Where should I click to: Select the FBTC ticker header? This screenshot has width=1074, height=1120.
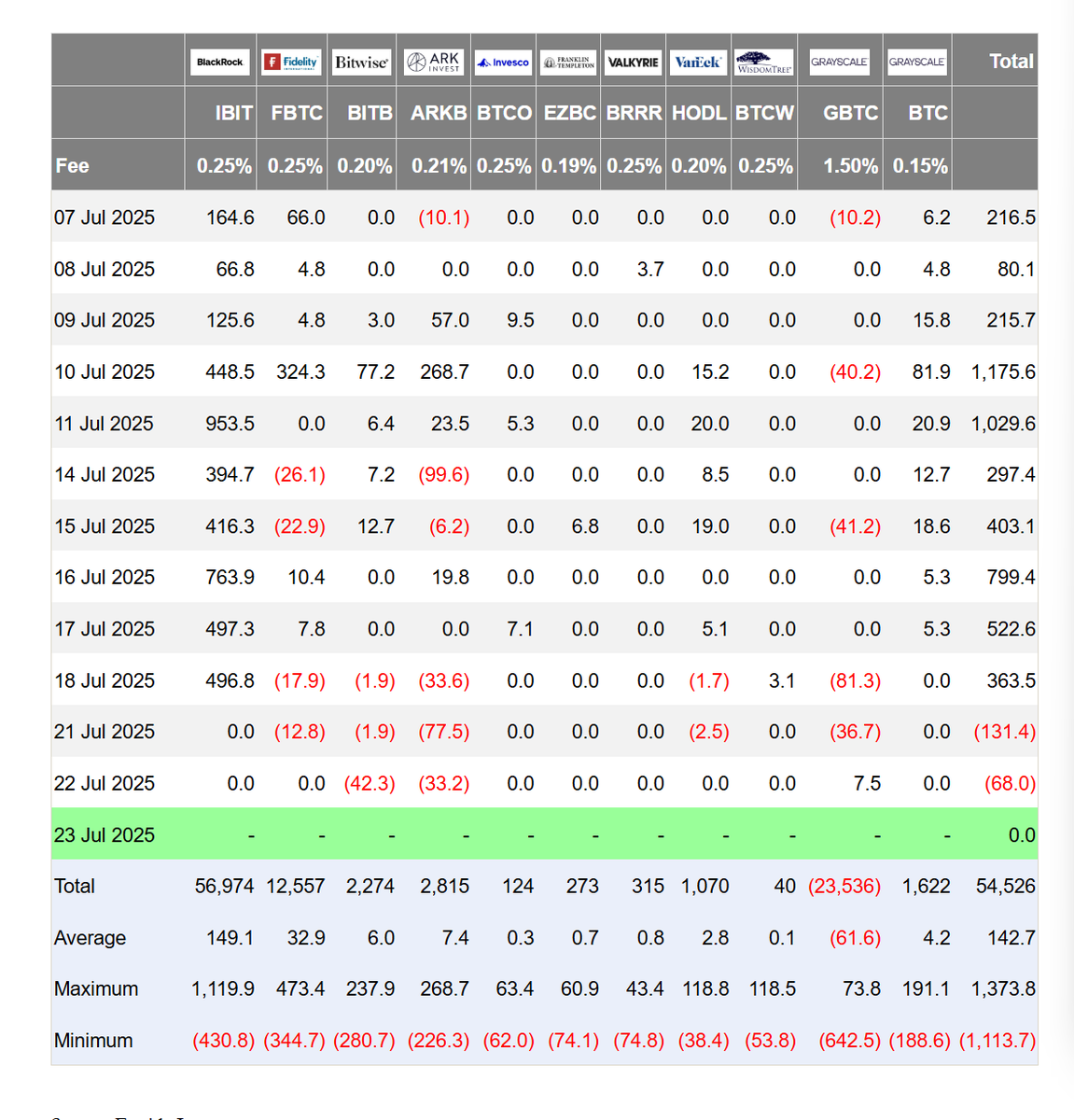pyautogui.click(x=297, y=113)
